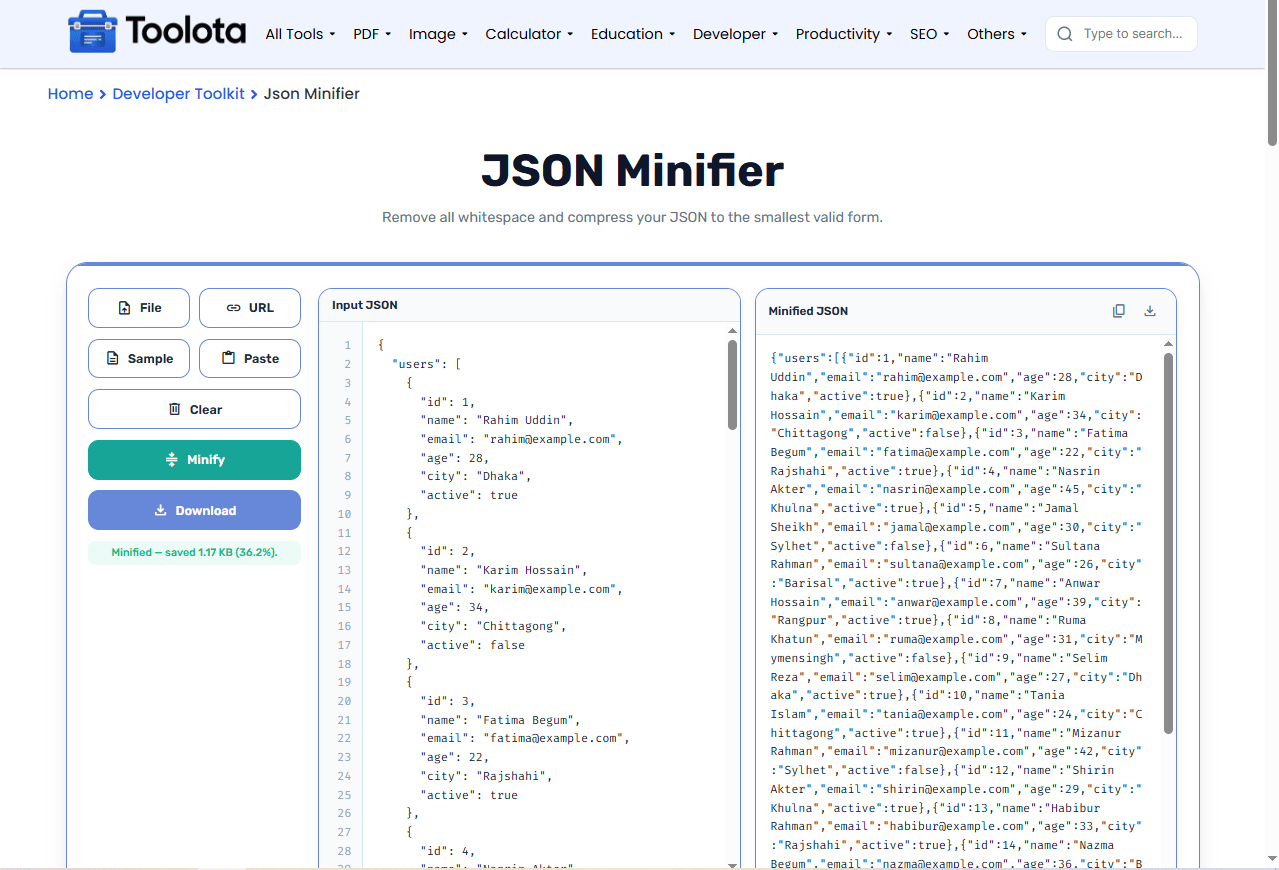Open the Productivity dropdown
The width and height of the screenshot is (1279, 870).
(844, 34)
